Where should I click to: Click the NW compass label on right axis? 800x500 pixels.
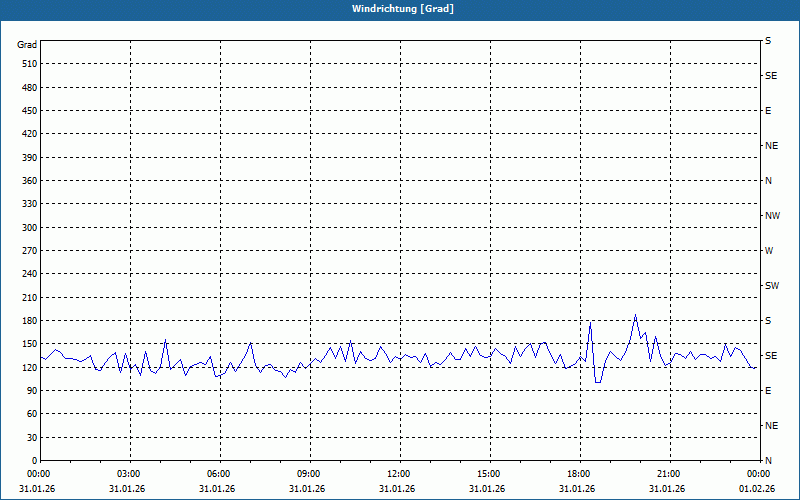[x=772, y=216]
